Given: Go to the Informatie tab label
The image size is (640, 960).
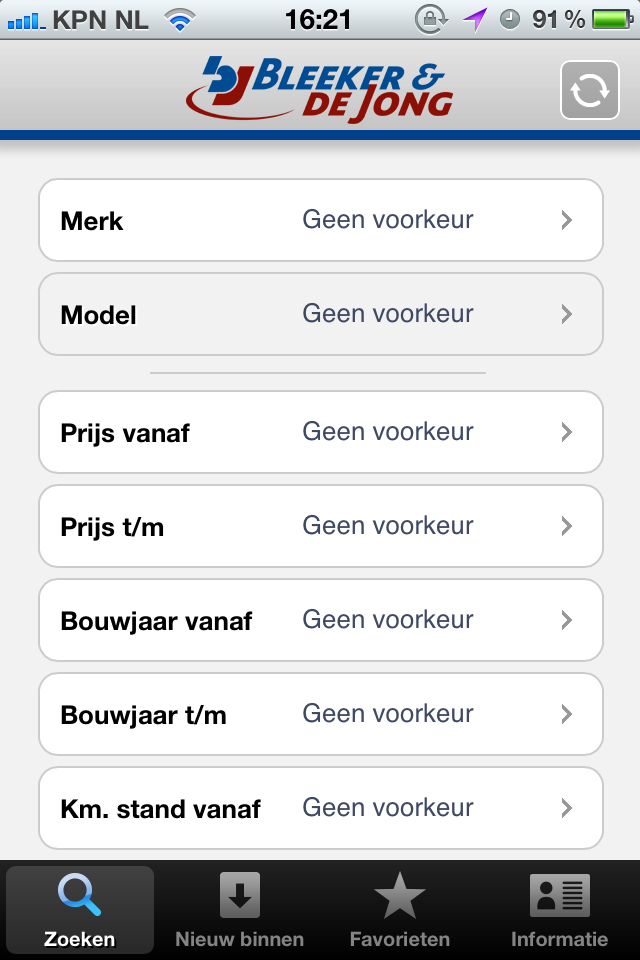Looking at the screenshot, I should coord(559,939).
